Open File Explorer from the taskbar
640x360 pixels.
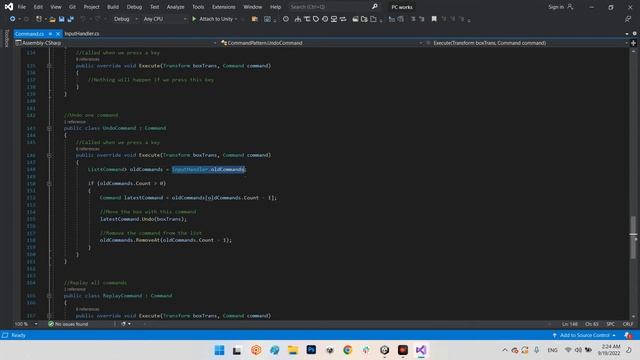coord(293,350)
